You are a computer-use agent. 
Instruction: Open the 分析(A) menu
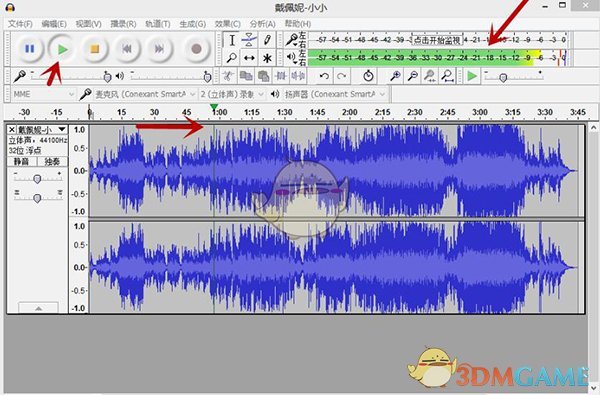(262, 24)
